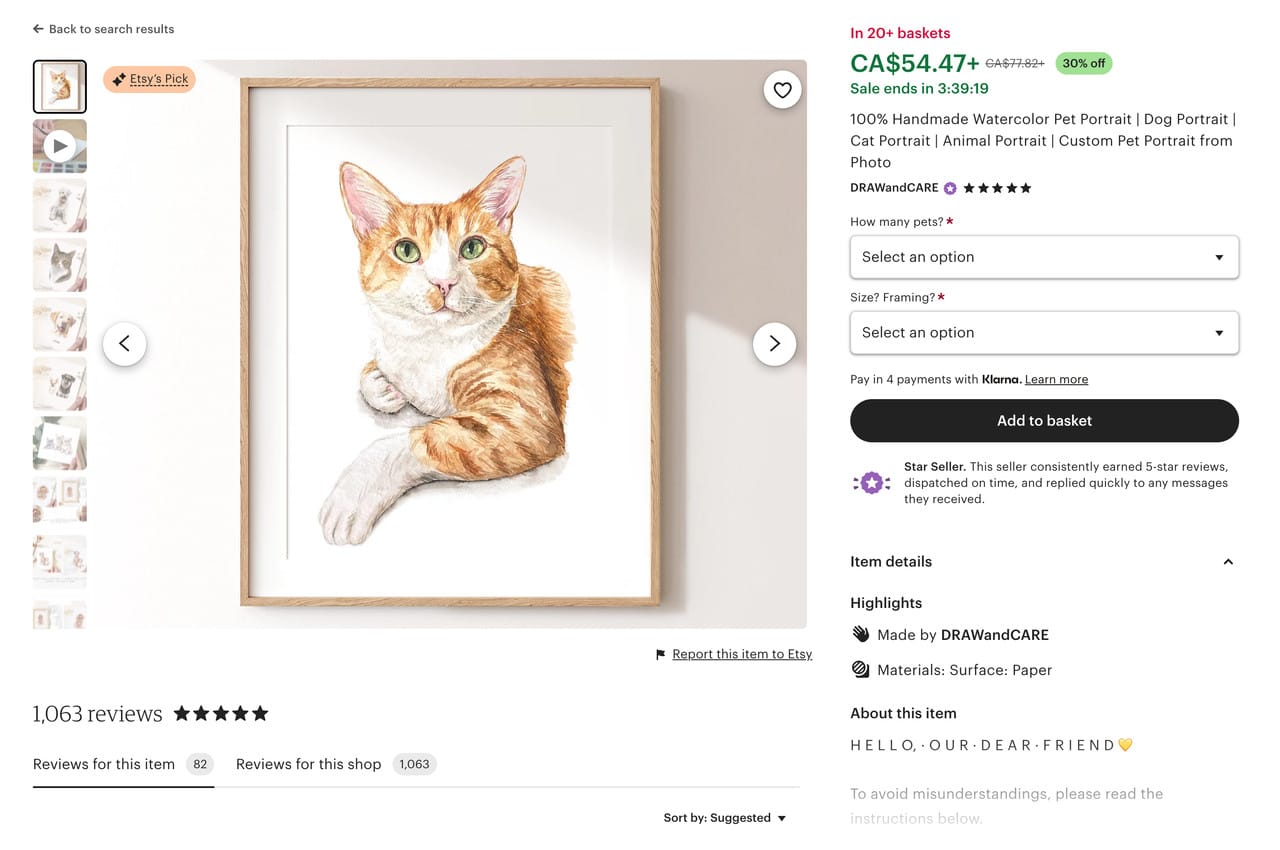This screenshot has height=850, width=1280.
Task: Click the Star Seller badge icon
Action: click(x=871, y=482)
